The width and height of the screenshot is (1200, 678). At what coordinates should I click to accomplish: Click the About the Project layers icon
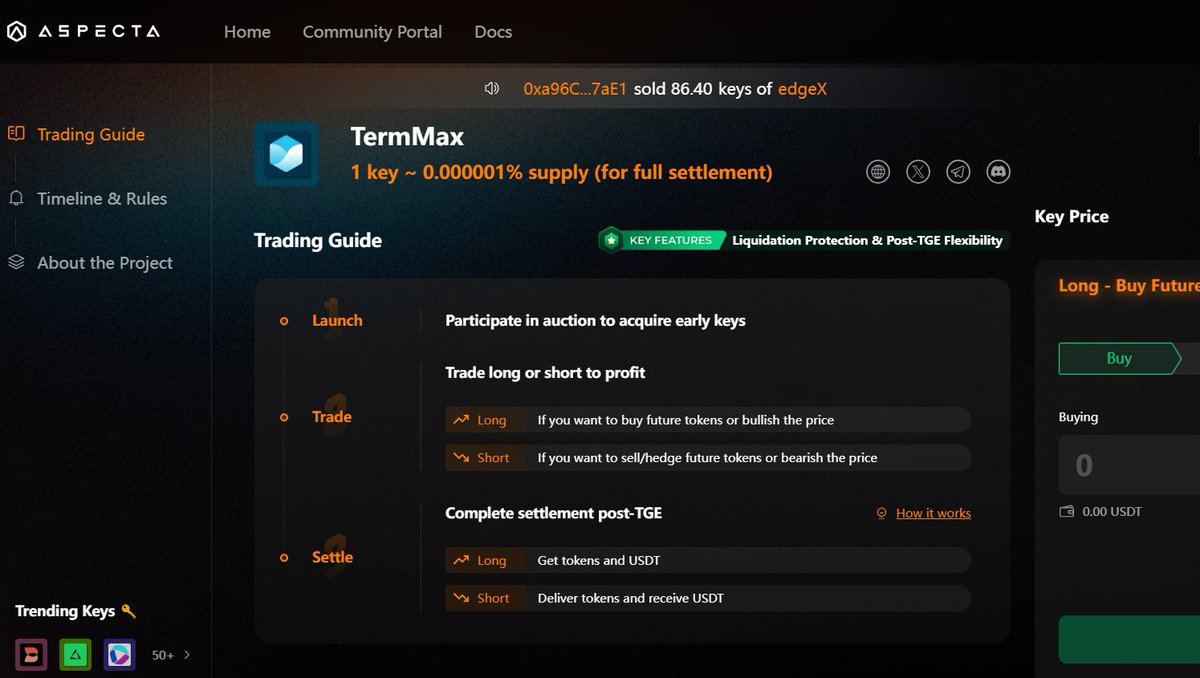16,262
